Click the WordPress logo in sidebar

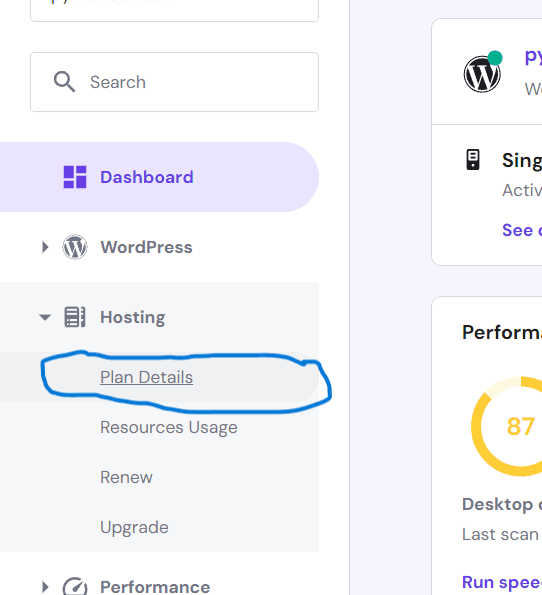click(75, 247)
